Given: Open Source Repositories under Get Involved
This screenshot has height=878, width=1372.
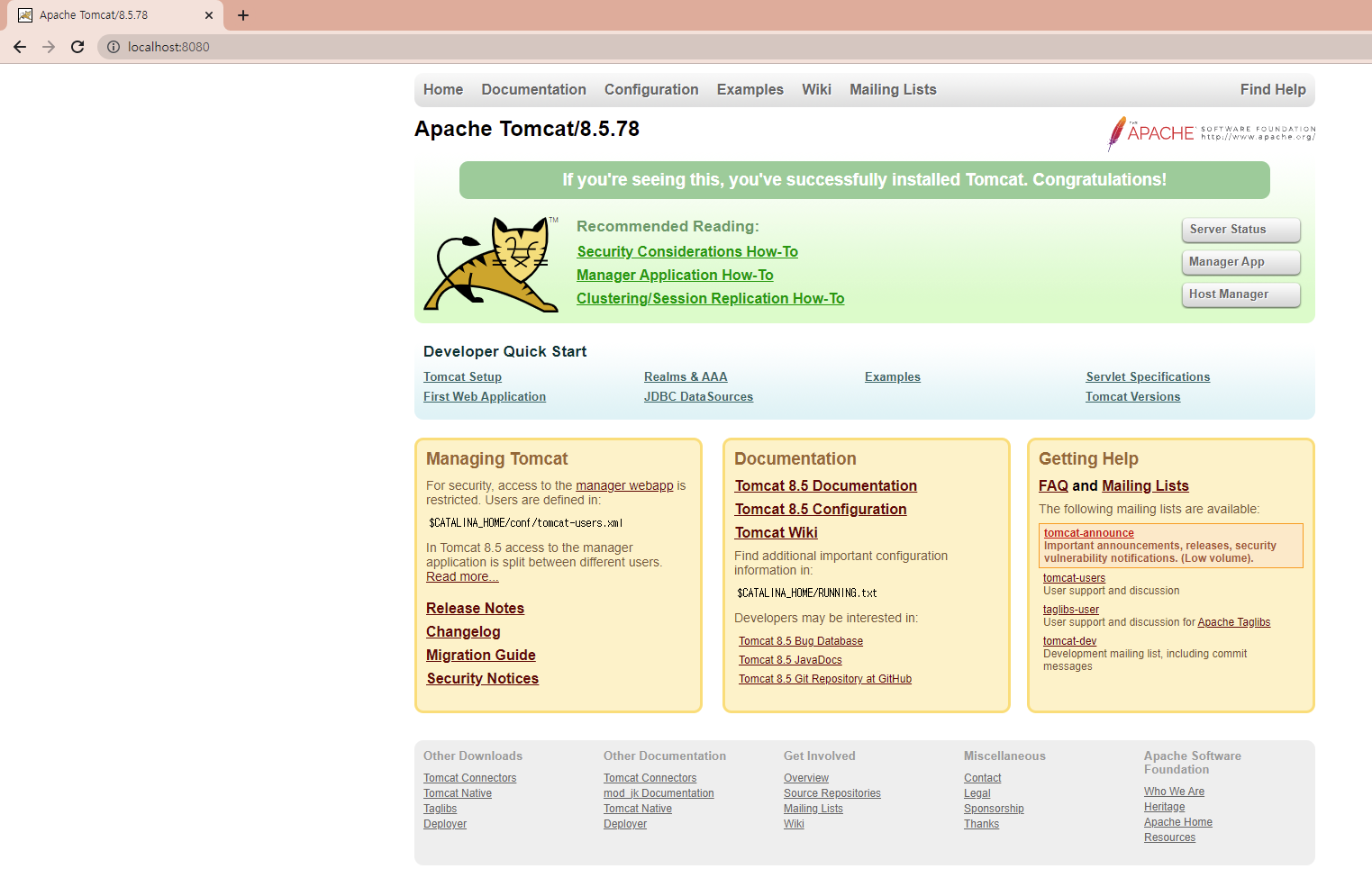Looking at the screenshot, I should [831, 793].
